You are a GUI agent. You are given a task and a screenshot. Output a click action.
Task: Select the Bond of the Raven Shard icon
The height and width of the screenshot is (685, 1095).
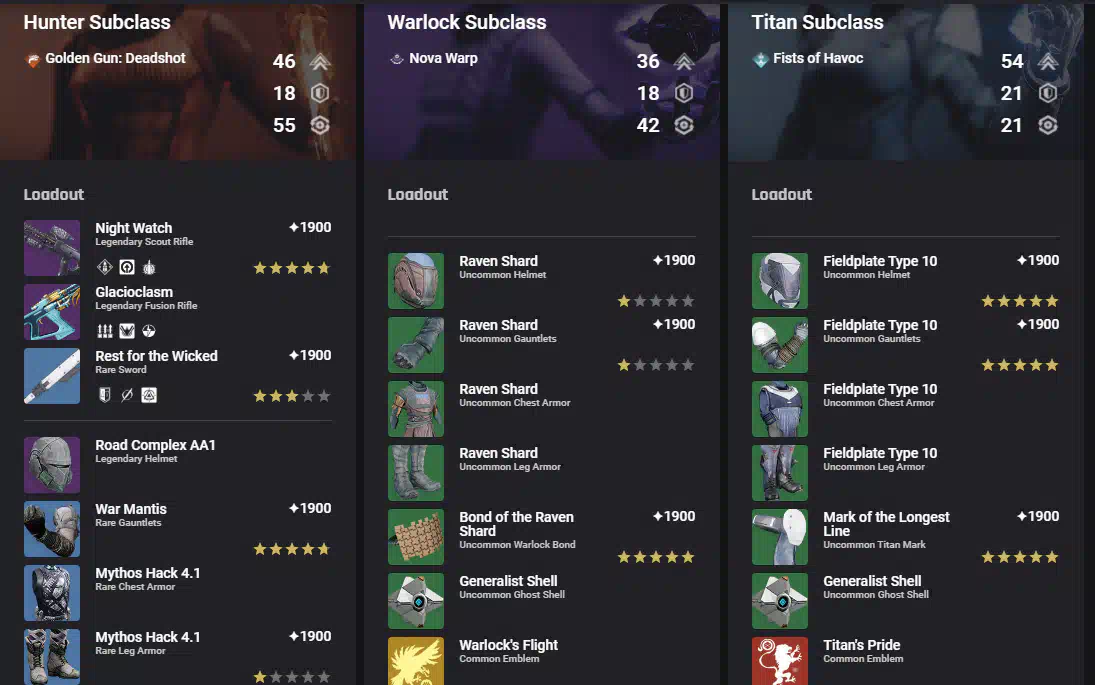[416, 537]
